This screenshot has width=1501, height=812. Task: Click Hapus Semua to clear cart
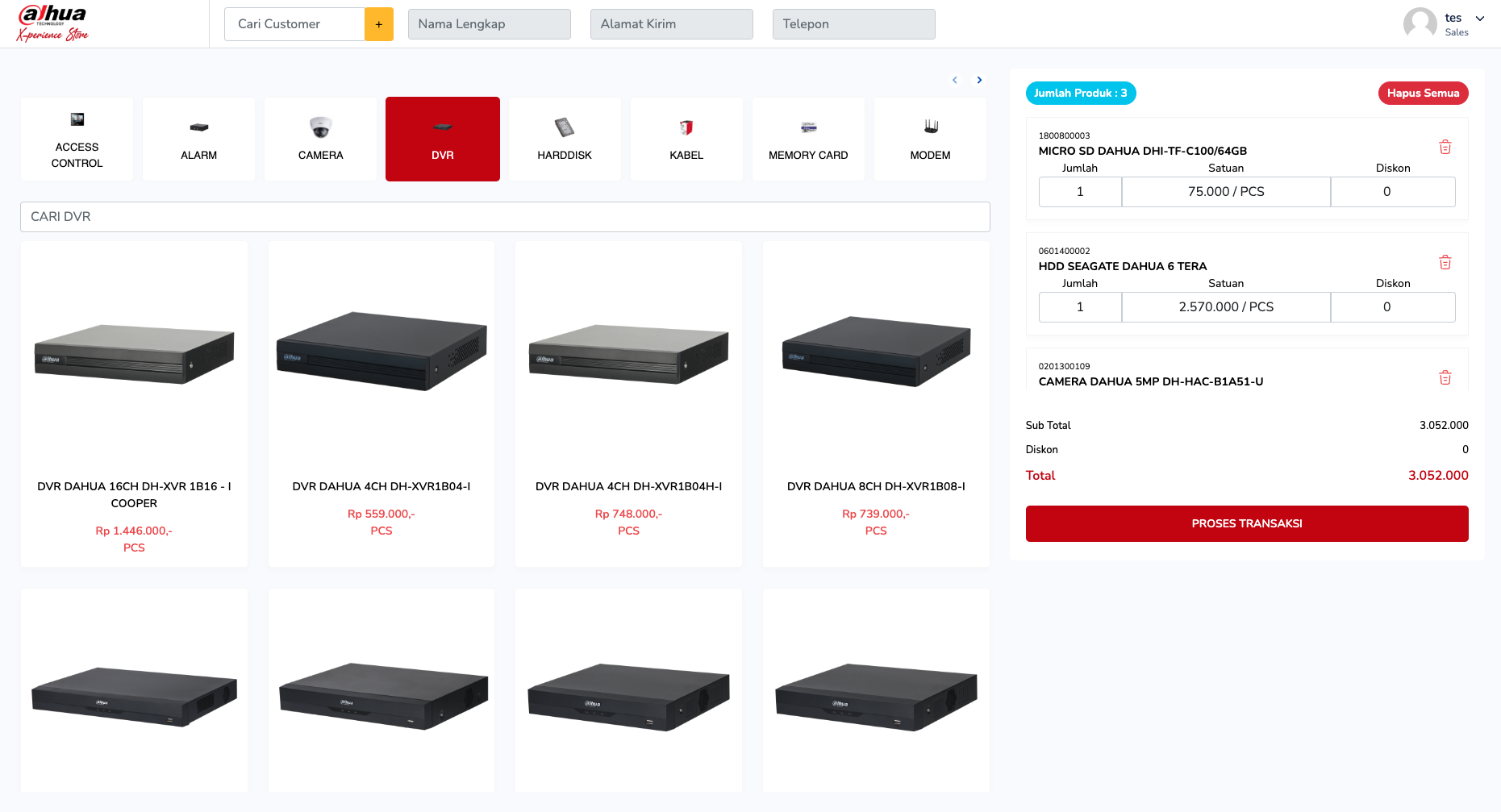(1423, 94)
